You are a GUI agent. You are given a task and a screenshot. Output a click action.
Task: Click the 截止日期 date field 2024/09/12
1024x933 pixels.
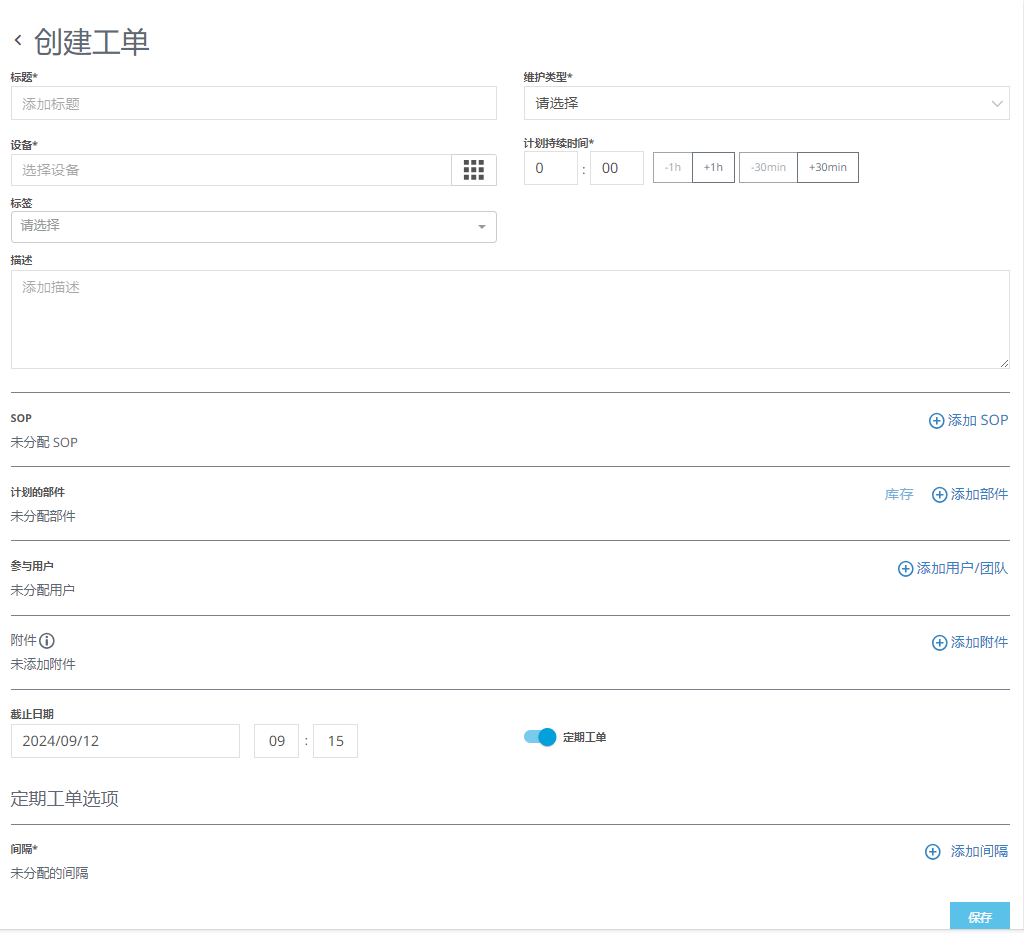tap(125, 741)
